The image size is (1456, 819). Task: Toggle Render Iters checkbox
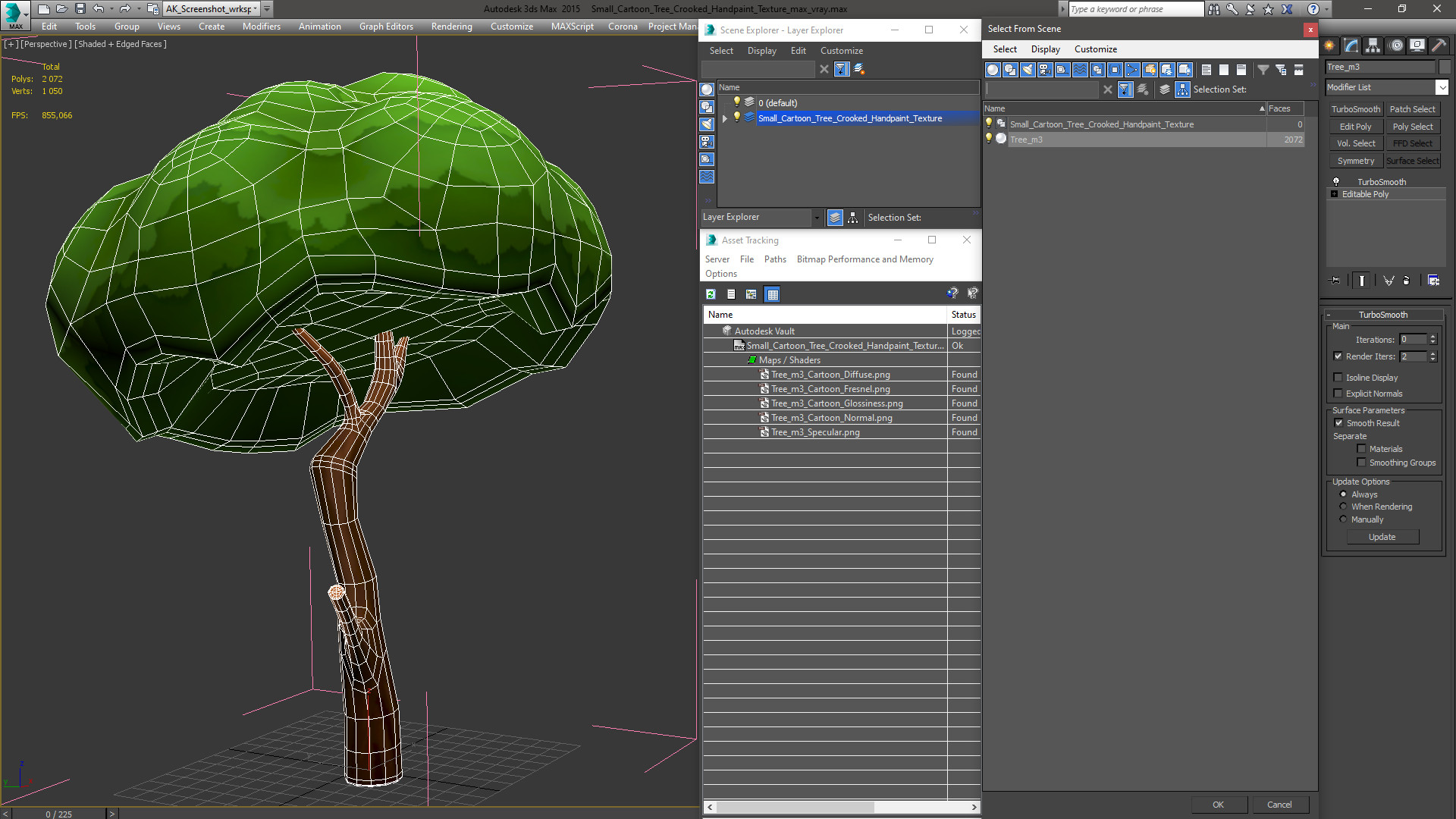point(1338,356)
